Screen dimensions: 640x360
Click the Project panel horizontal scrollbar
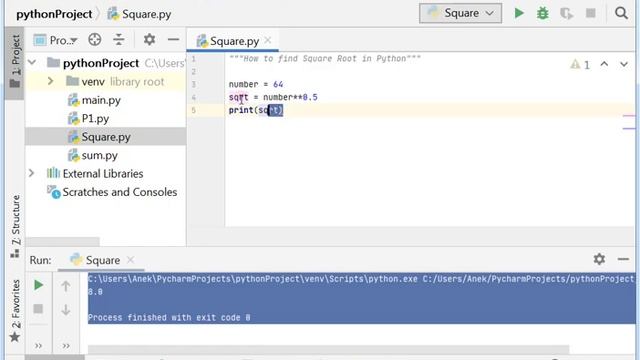(x=62, y=242)
